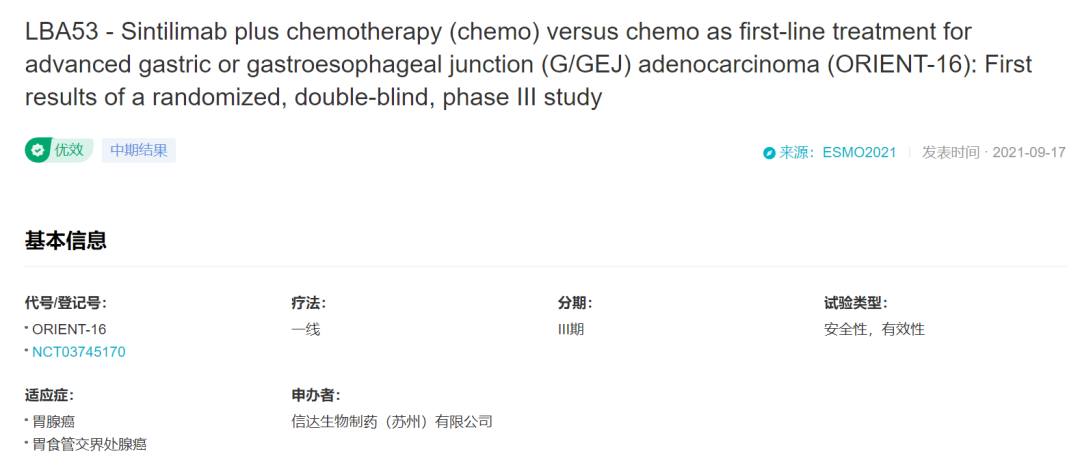
Task: Click sponsor 信达生物制药(苏州)有限公司
Action: coord(392,421)
